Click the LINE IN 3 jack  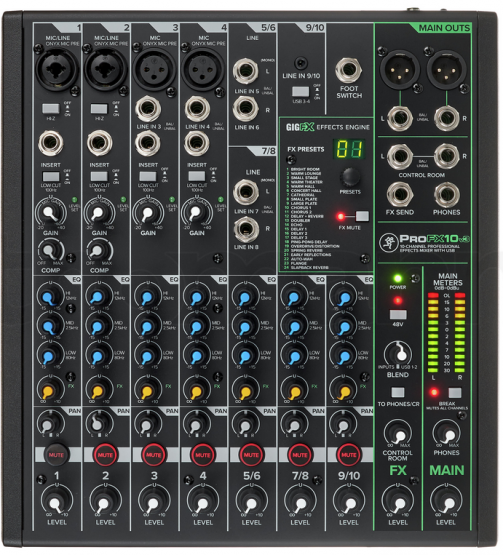pyautogui.click(x=148, y=109)
